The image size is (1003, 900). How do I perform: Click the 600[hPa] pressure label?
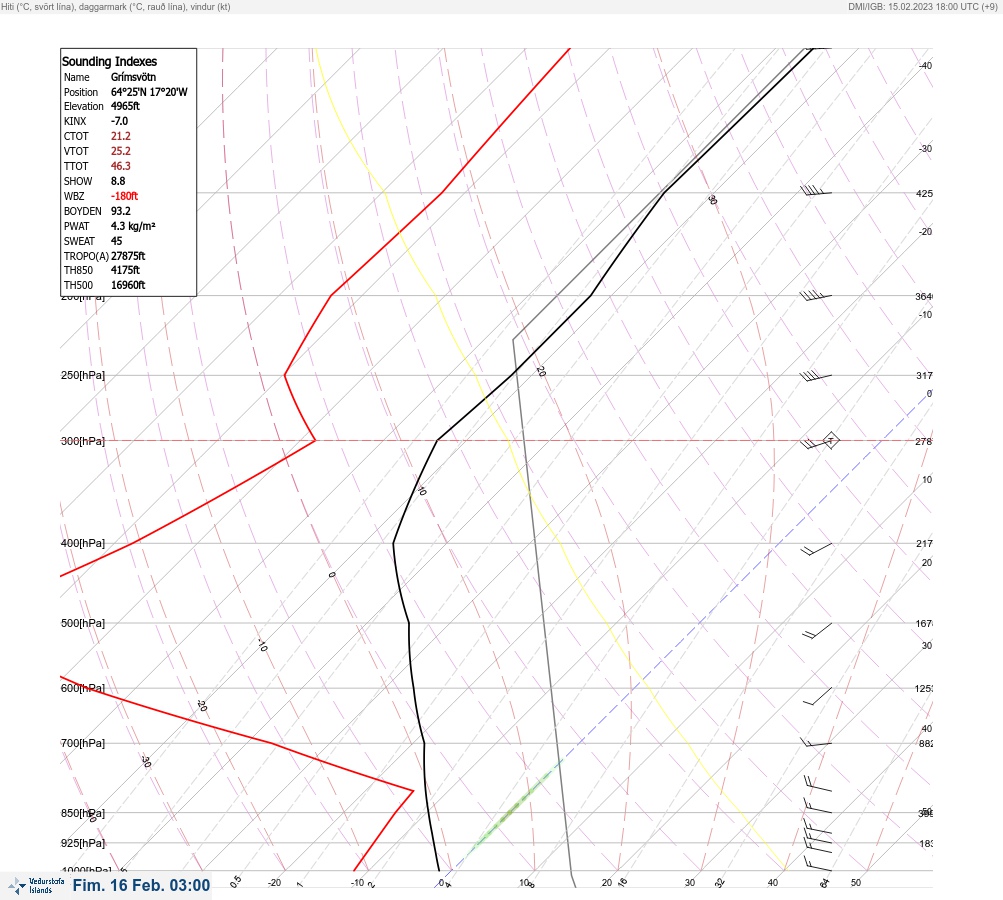pyautogui.click(x=83, y=688)
